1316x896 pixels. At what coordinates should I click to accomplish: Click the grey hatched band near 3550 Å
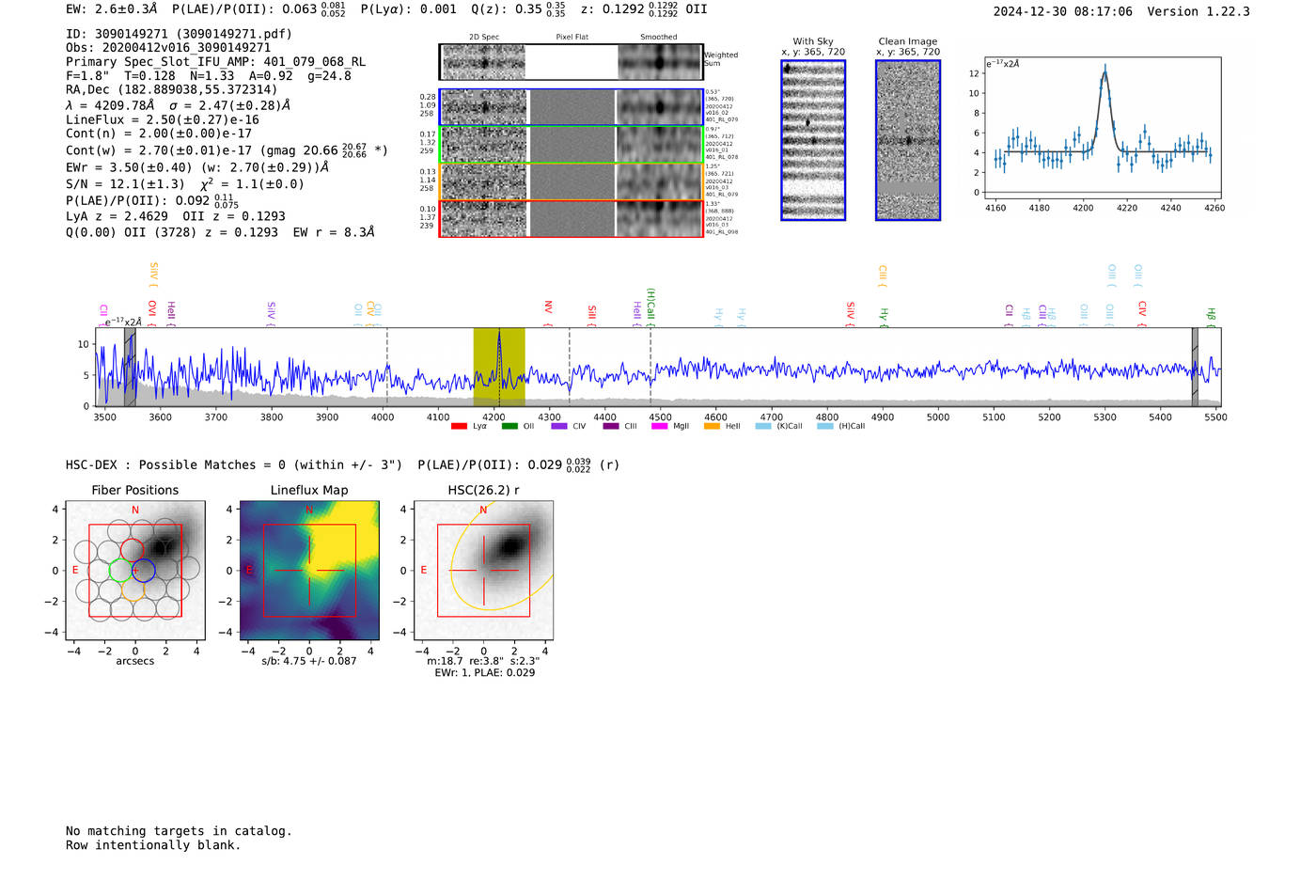tap(130, 368)
